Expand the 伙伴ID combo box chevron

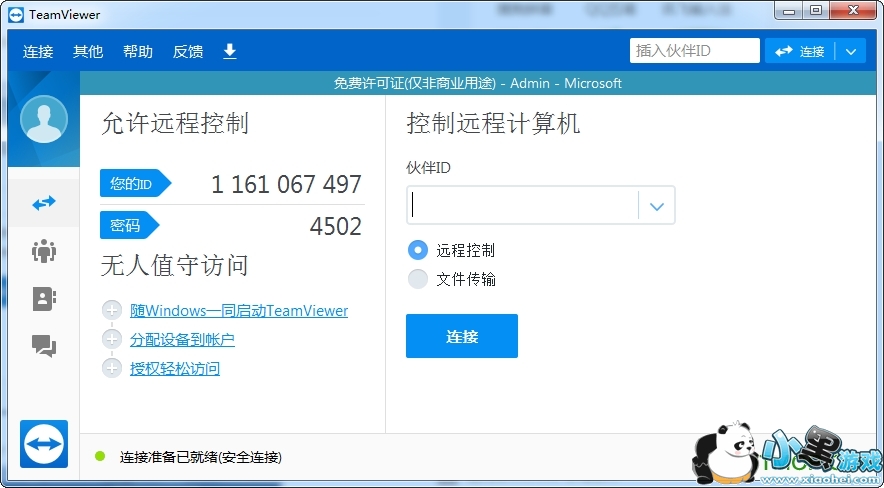point(657,206)
